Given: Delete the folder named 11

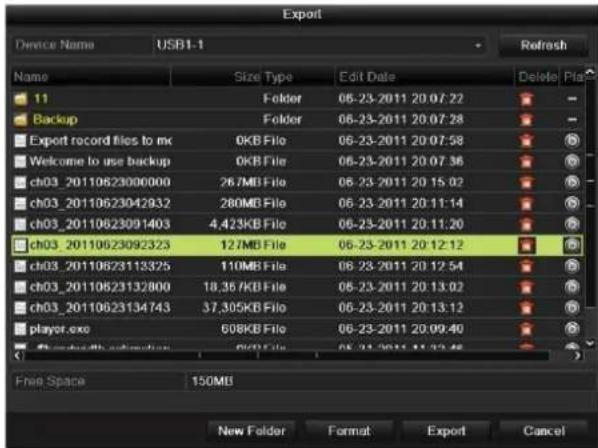Looking at the screenshot, I should (x=526, y=99).
